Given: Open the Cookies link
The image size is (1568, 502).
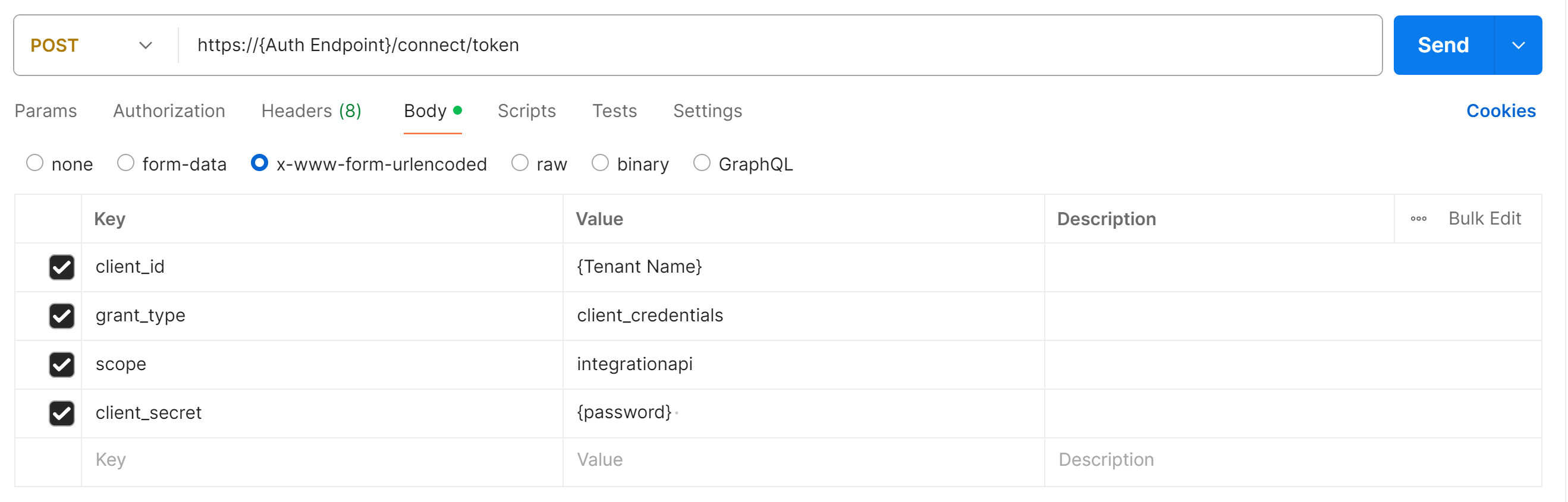Looking at the screenshot, I should click(1500, 111).
